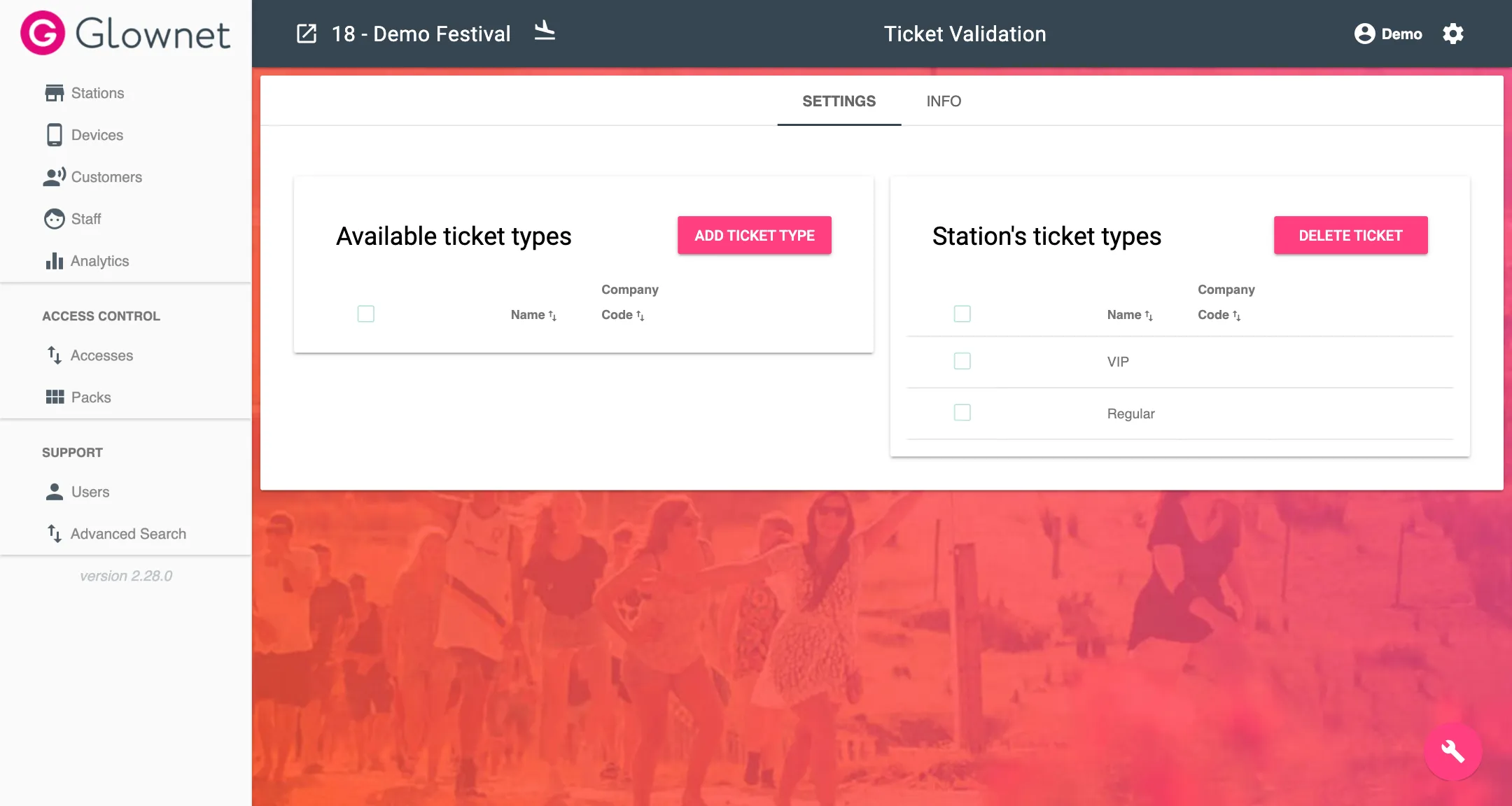This screenshot has height=806, width=1512.
Task: Click the SUPPORT section label
Action: click(x=72, y=453)
